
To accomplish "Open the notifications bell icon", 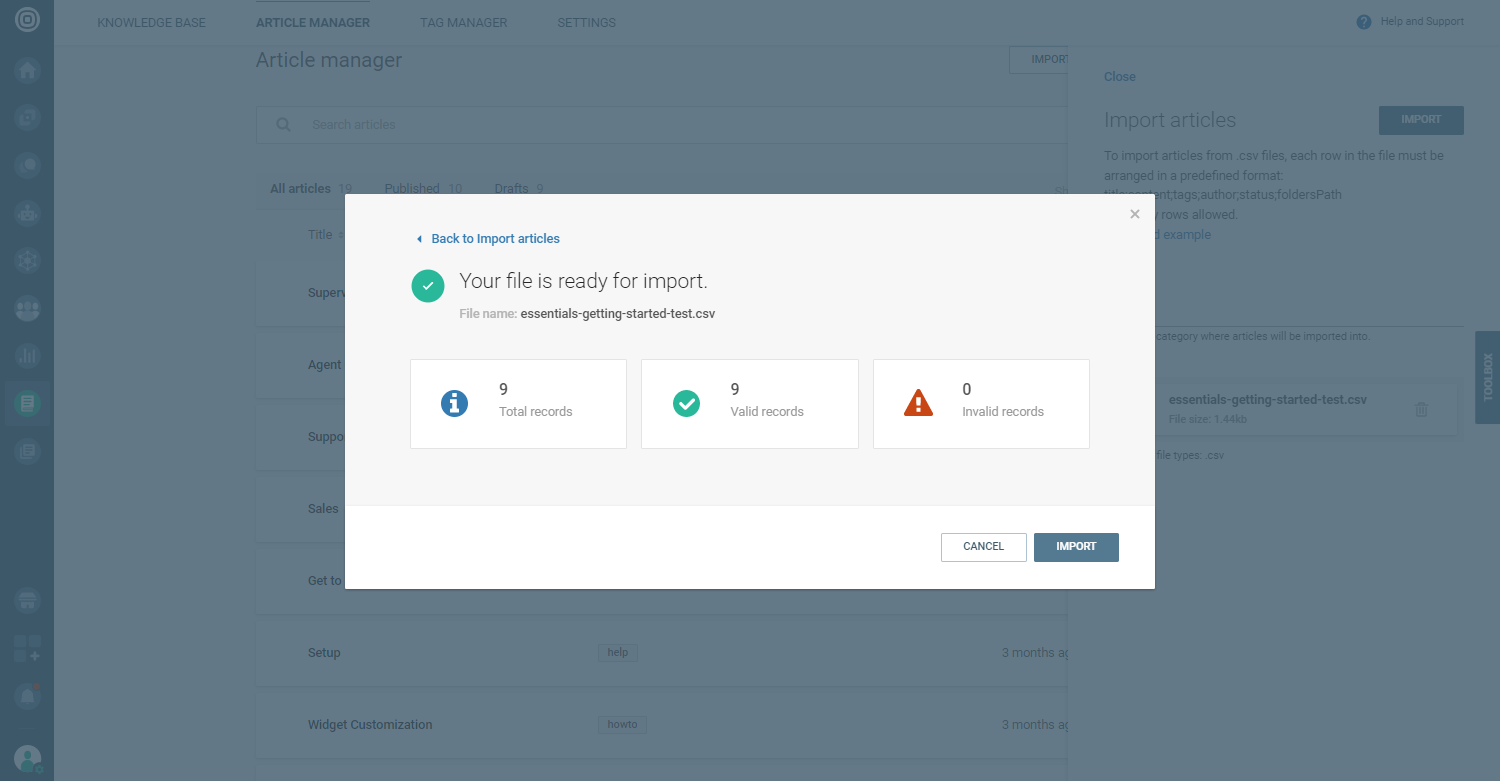I will pos(27,696).
